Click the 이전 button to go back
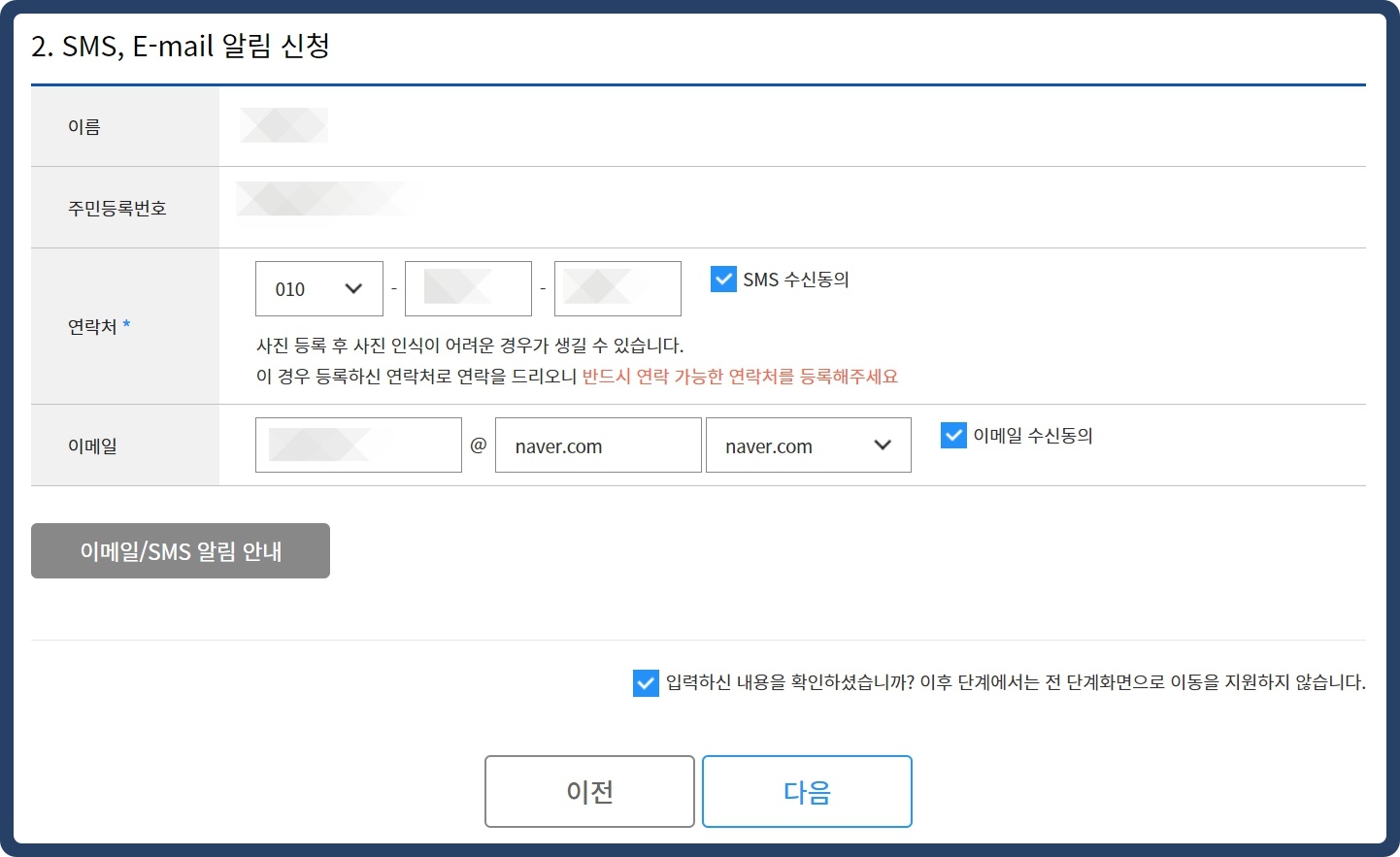 tap(588, 791)
